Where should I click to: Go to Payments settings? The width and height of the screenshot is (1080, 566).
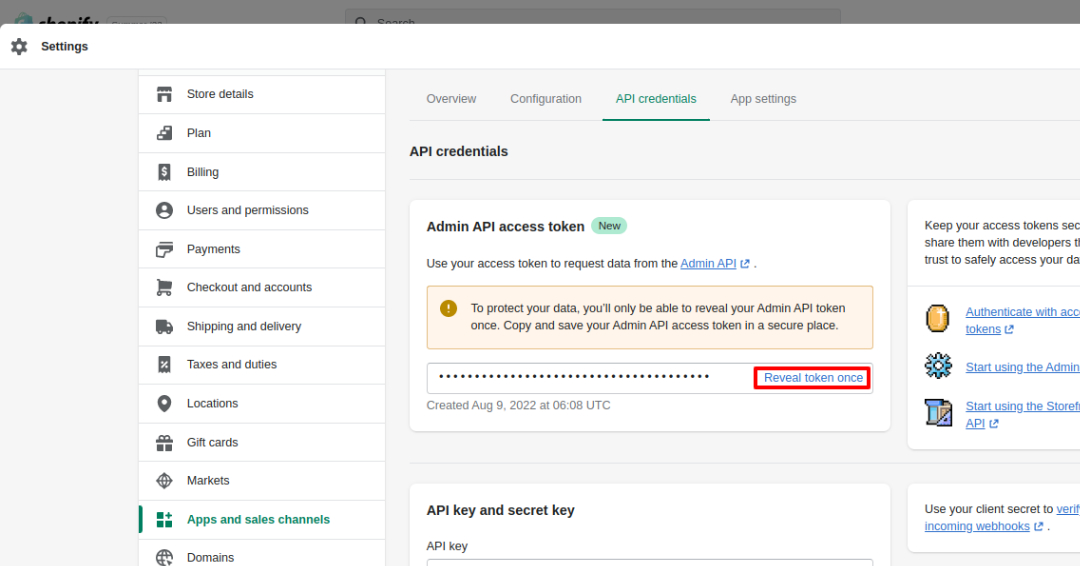(262, 249)
